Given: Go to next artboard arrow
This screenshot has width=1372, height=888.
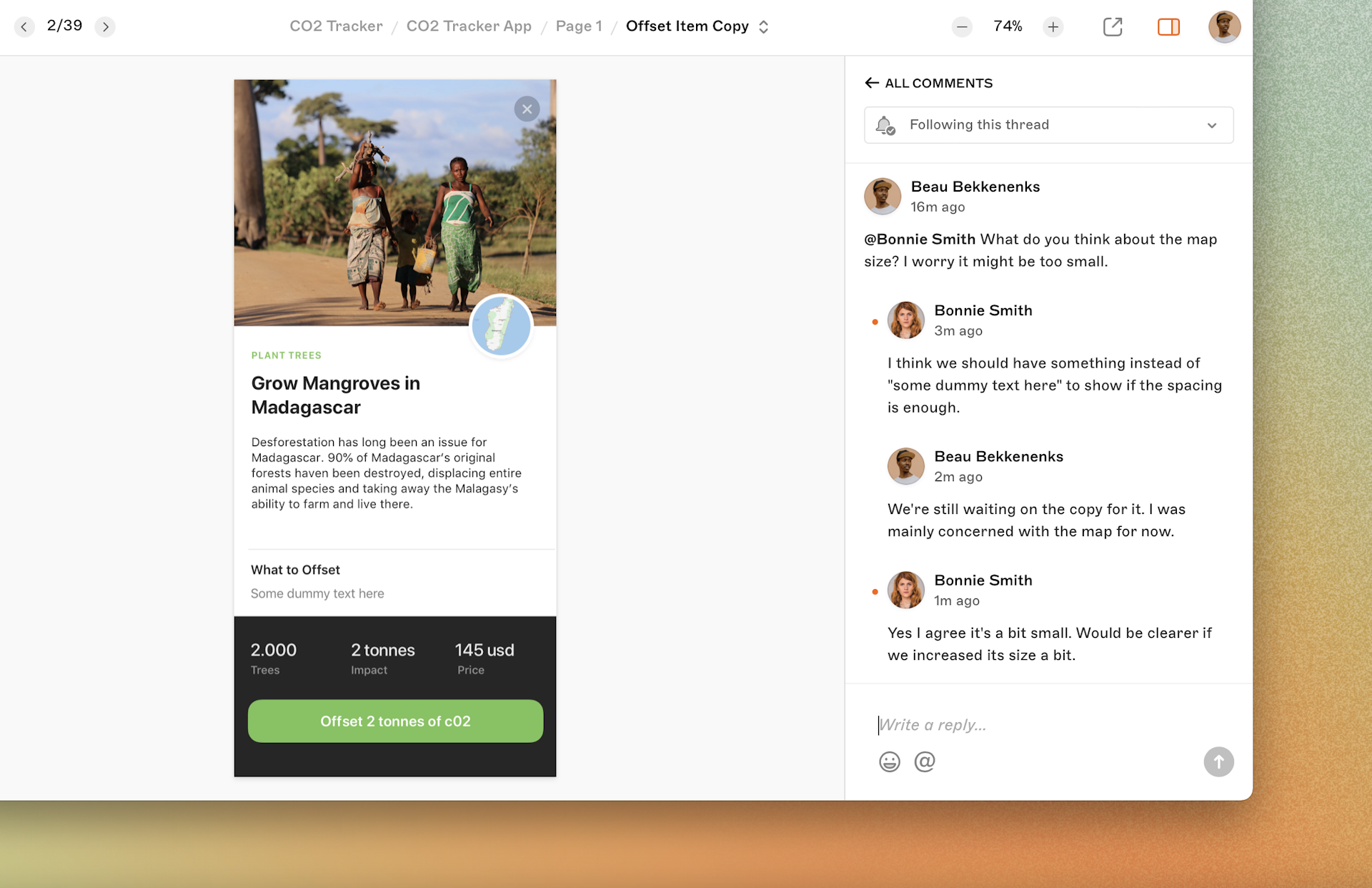Looking at the screenshot, I should (x=105, y=27).
